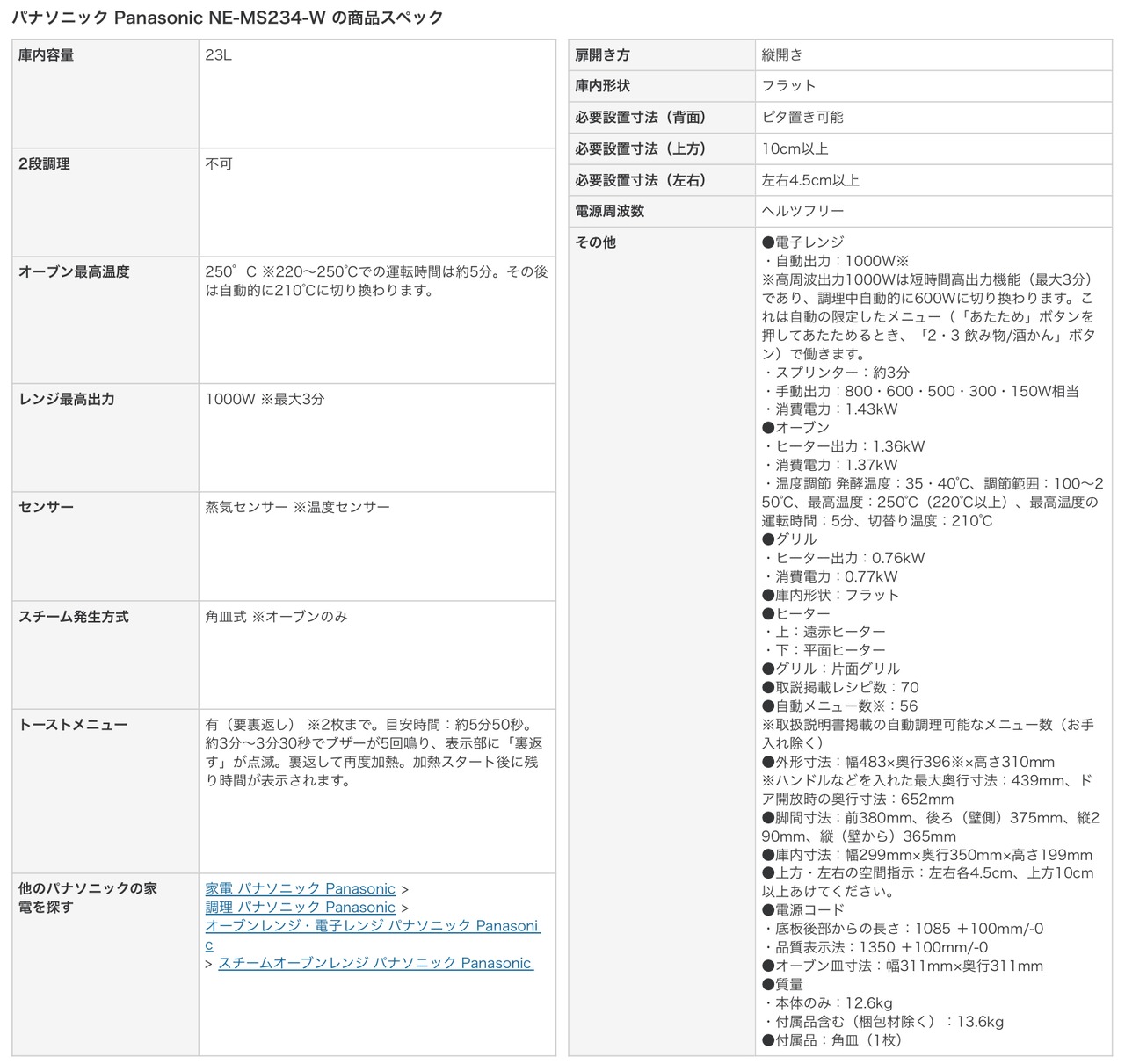Select the 2段調理 row label

[x=45, y=164]
